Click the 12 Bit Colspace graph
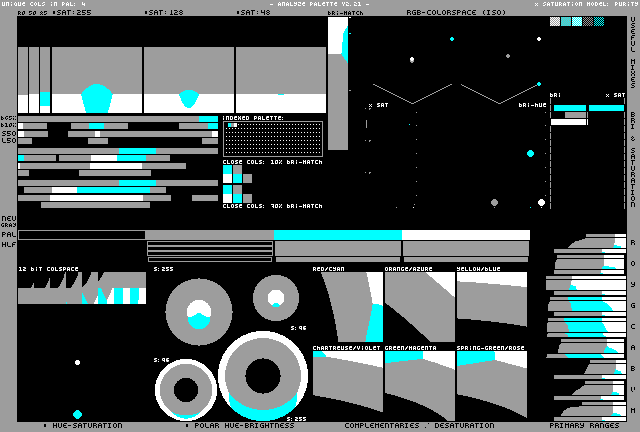 coord(81,289)
